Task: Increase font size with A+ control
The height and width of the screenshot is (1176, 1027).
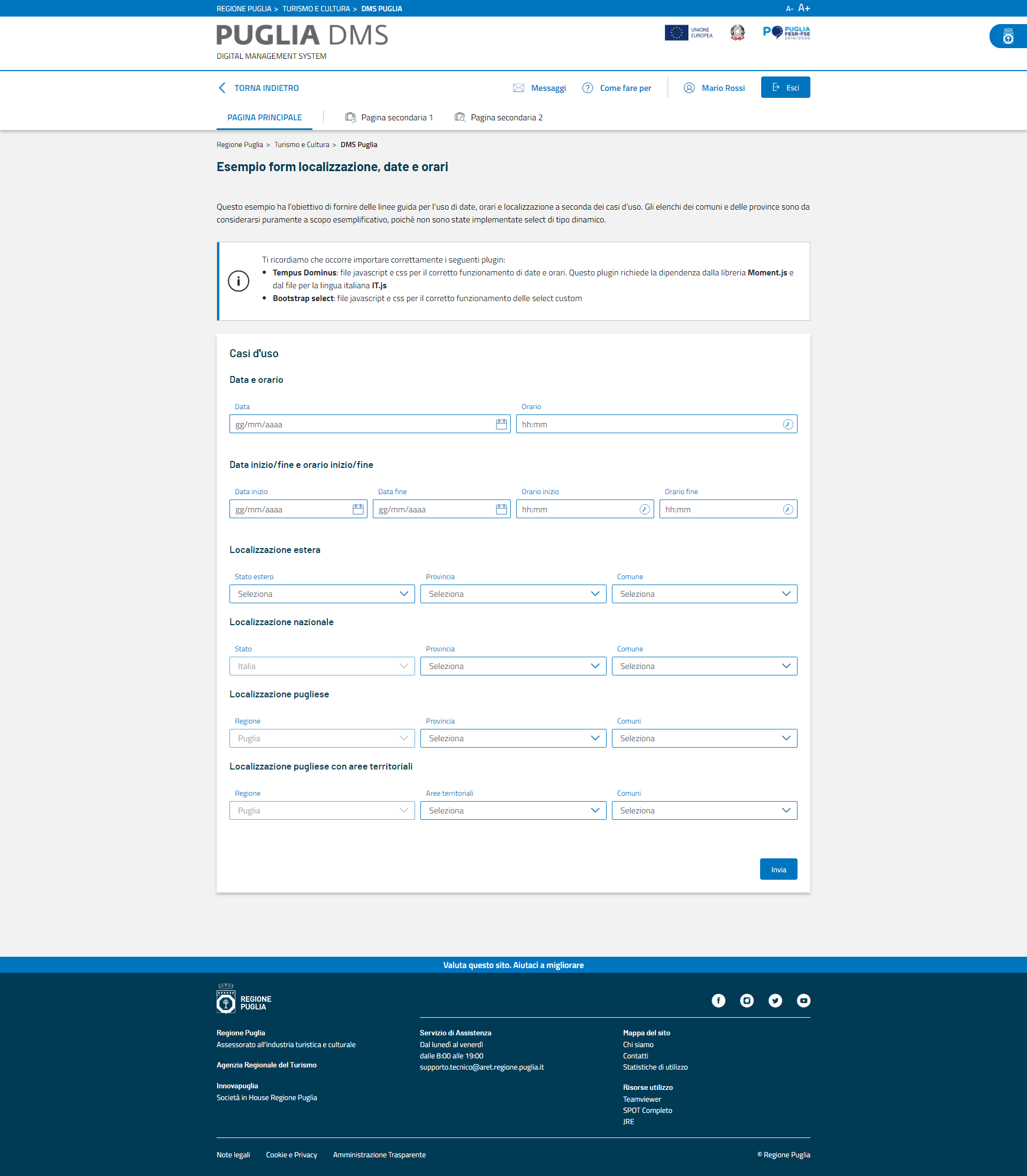Action: pyautogui.click(x=803, y=8)
